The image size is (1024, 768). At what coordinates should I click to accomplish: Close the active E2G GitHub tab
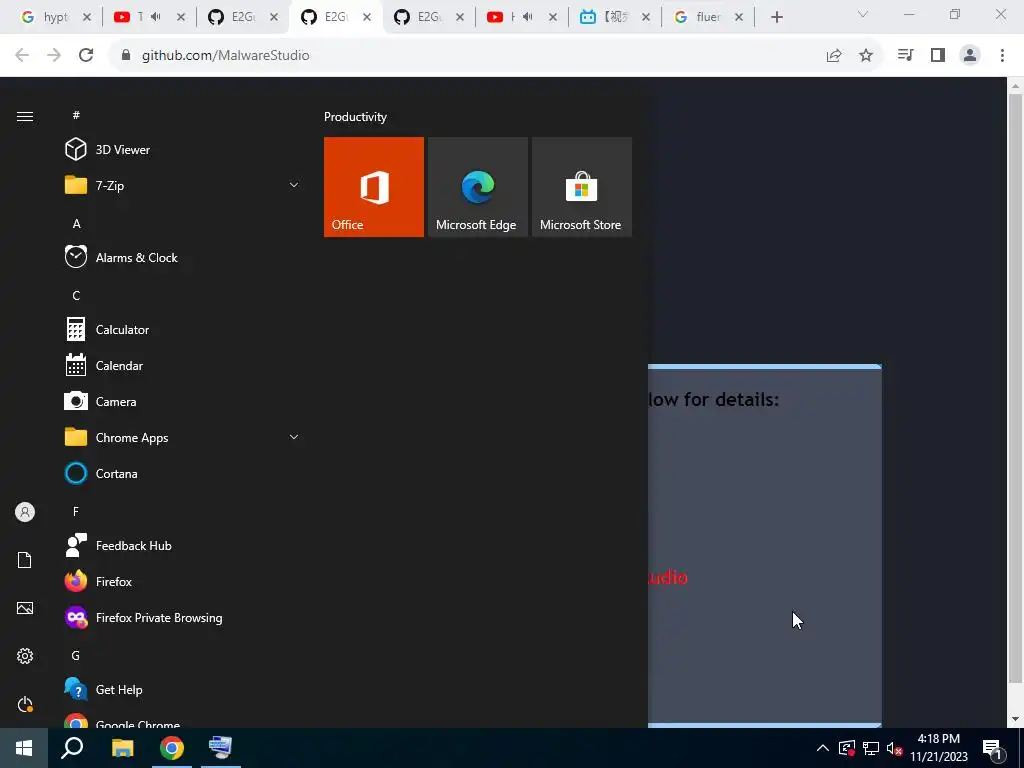(x=367, y=17)
